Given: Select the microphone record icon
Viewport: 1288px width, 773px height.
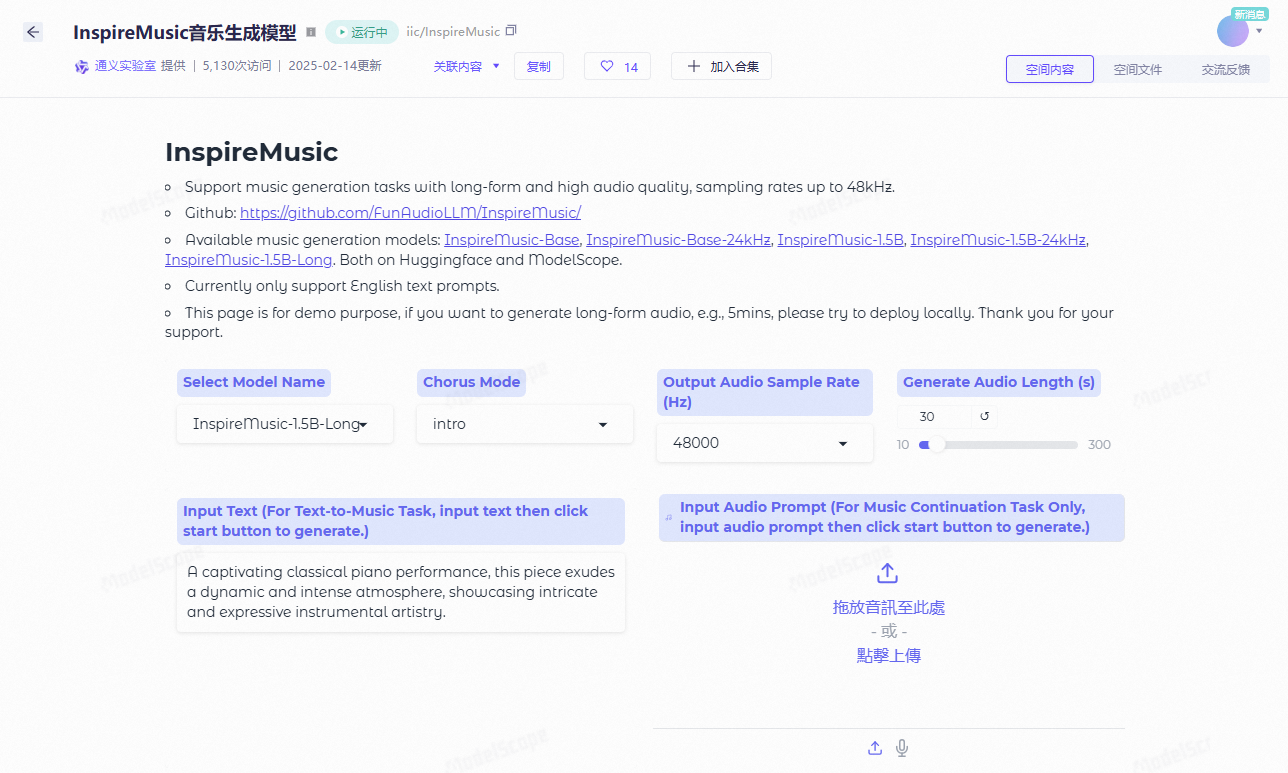Looking at the screenshot, I should (902, 748).
